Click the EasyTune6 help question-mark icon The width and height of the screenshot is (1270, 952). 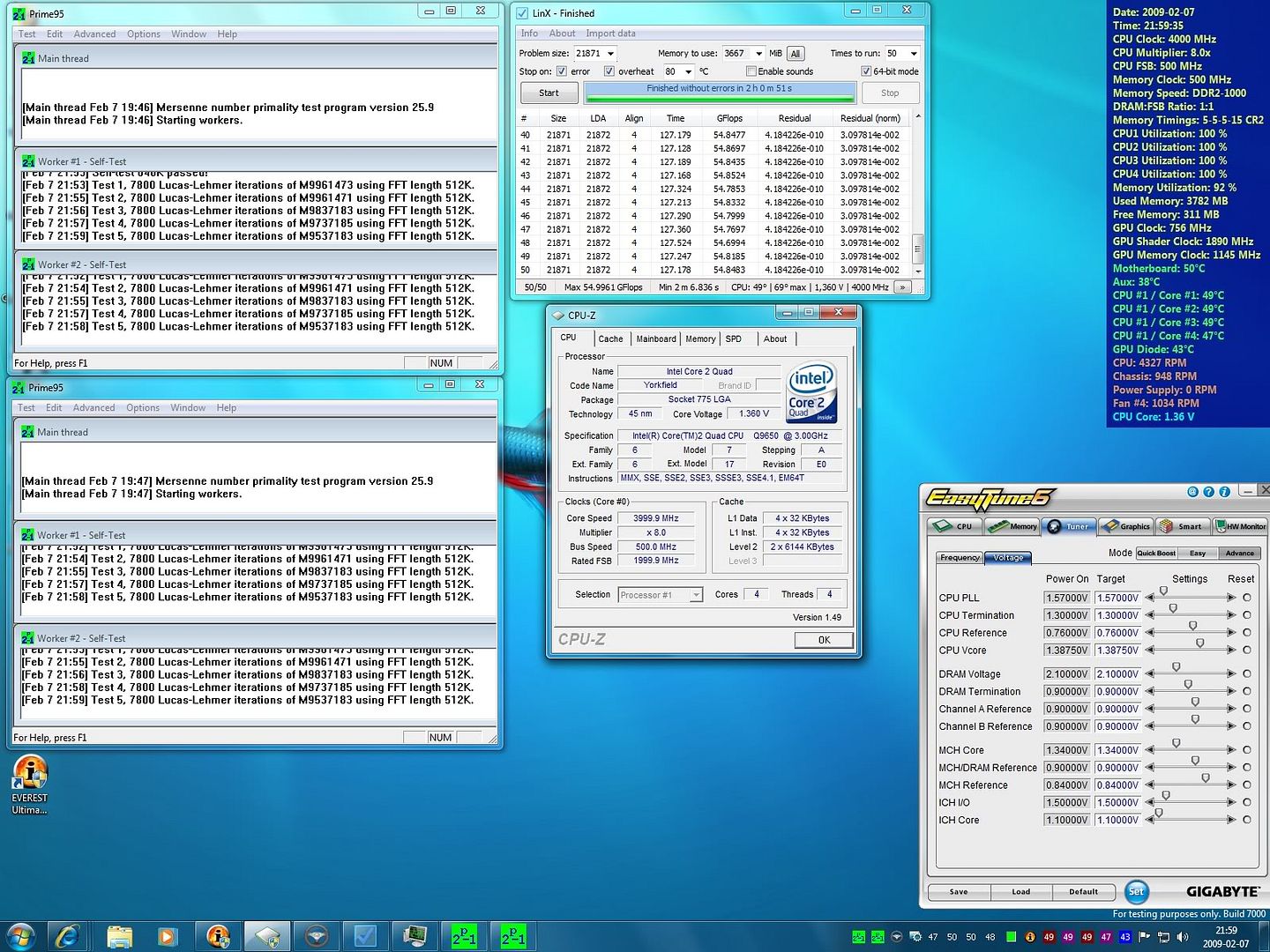[x=1209, y=492]
